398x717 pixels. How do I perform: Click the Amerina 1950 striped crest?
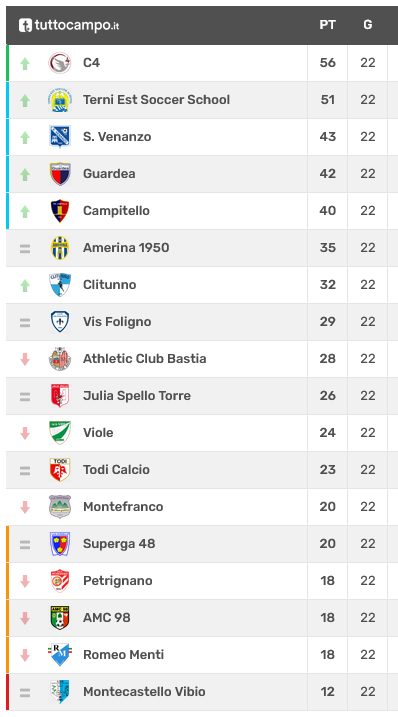pos(60,248)
